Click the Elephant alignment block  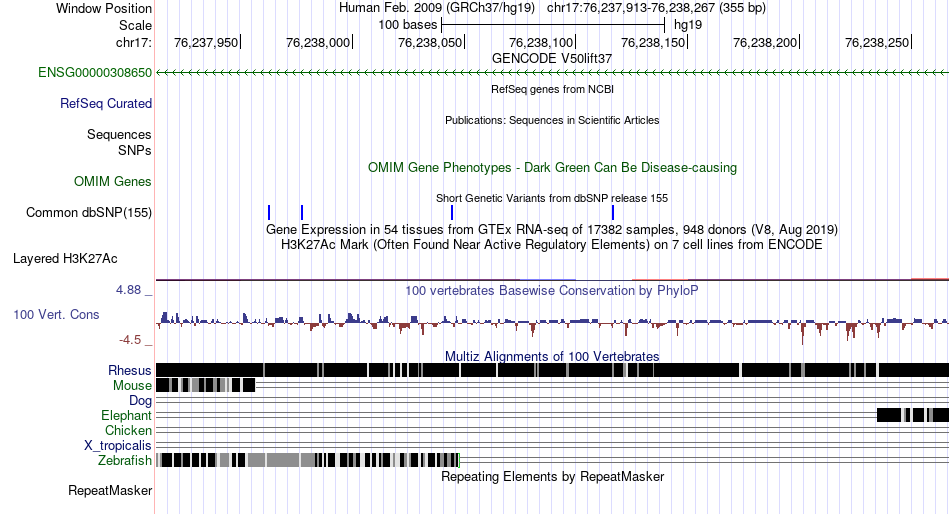click(x=912, y=415)
